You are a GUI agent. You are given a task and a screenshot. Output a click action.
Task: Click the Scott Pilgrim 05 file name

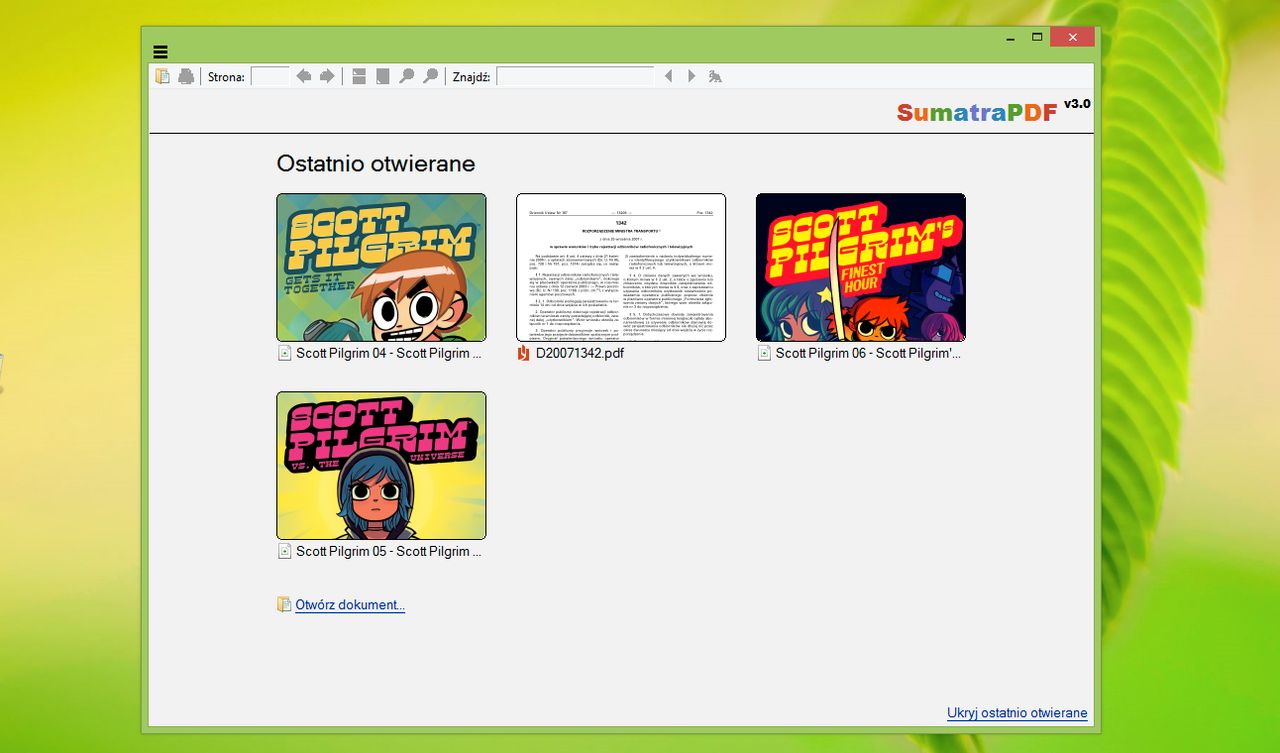click(389, 551)
